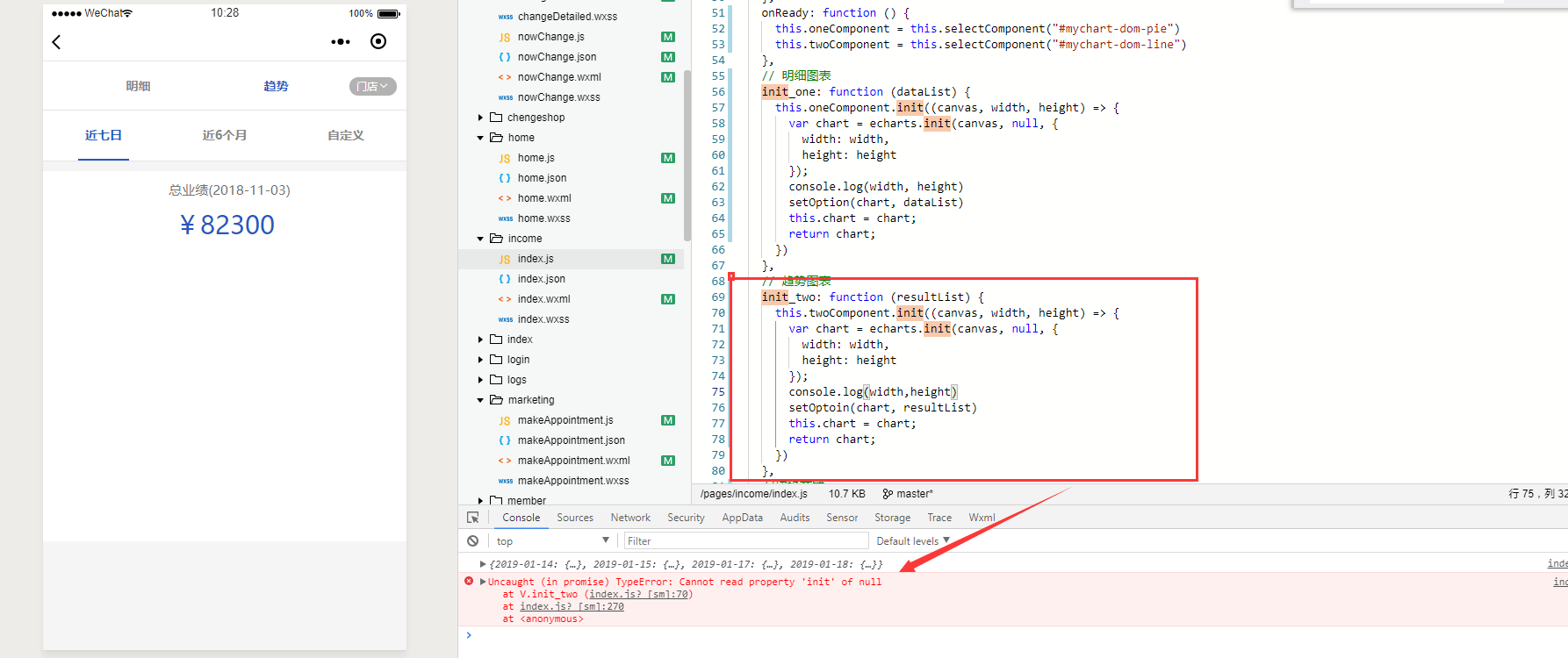
Task: Open the Sources devtools tab
Action: [575, 518]
